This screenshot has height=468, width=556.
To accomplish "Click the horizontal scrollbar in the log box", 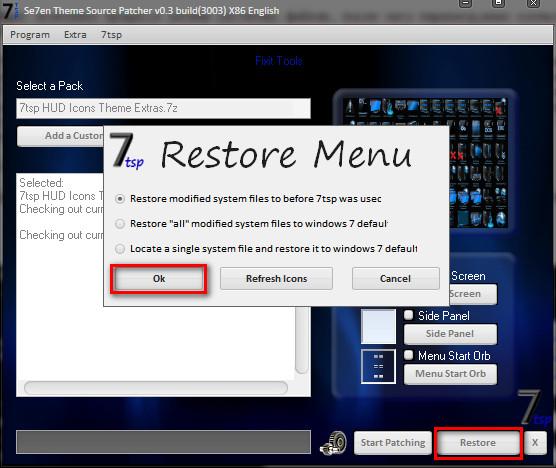I will 156,388.
